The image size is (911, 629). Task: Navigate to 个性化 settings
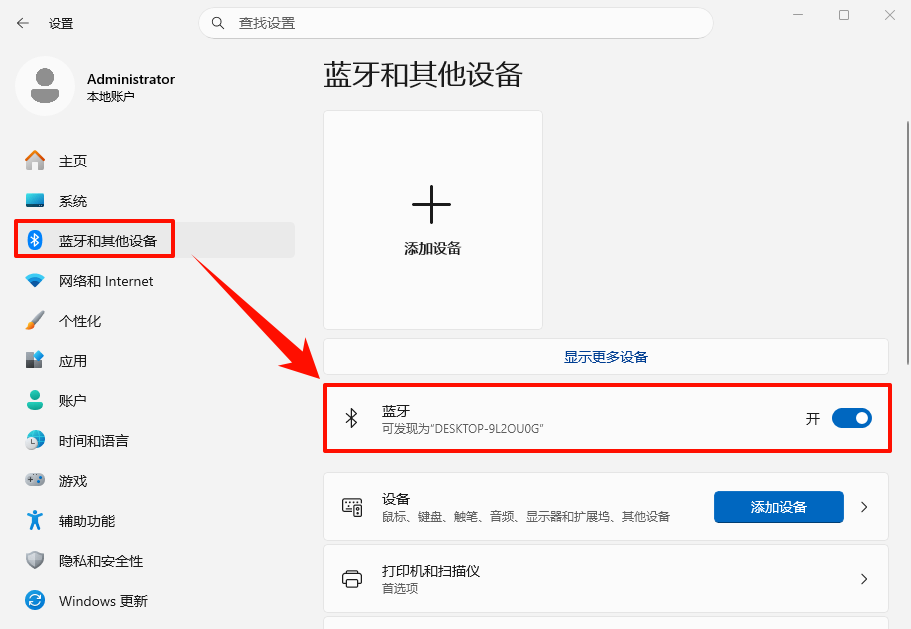pos(155,321)
